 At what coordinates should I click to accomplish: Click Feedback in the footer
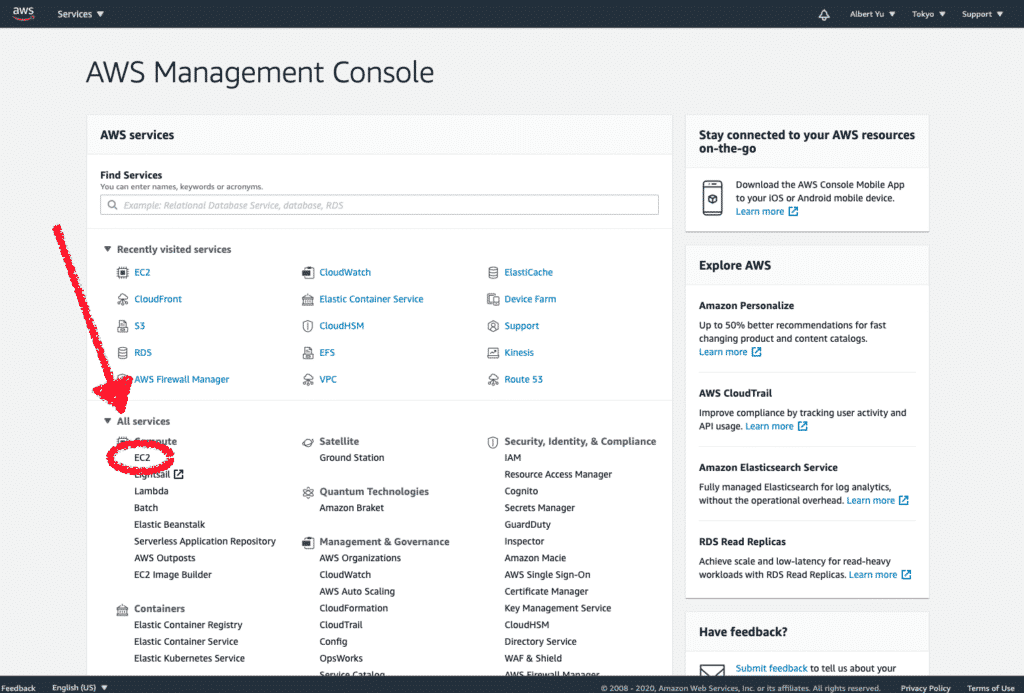pos(18,688)
